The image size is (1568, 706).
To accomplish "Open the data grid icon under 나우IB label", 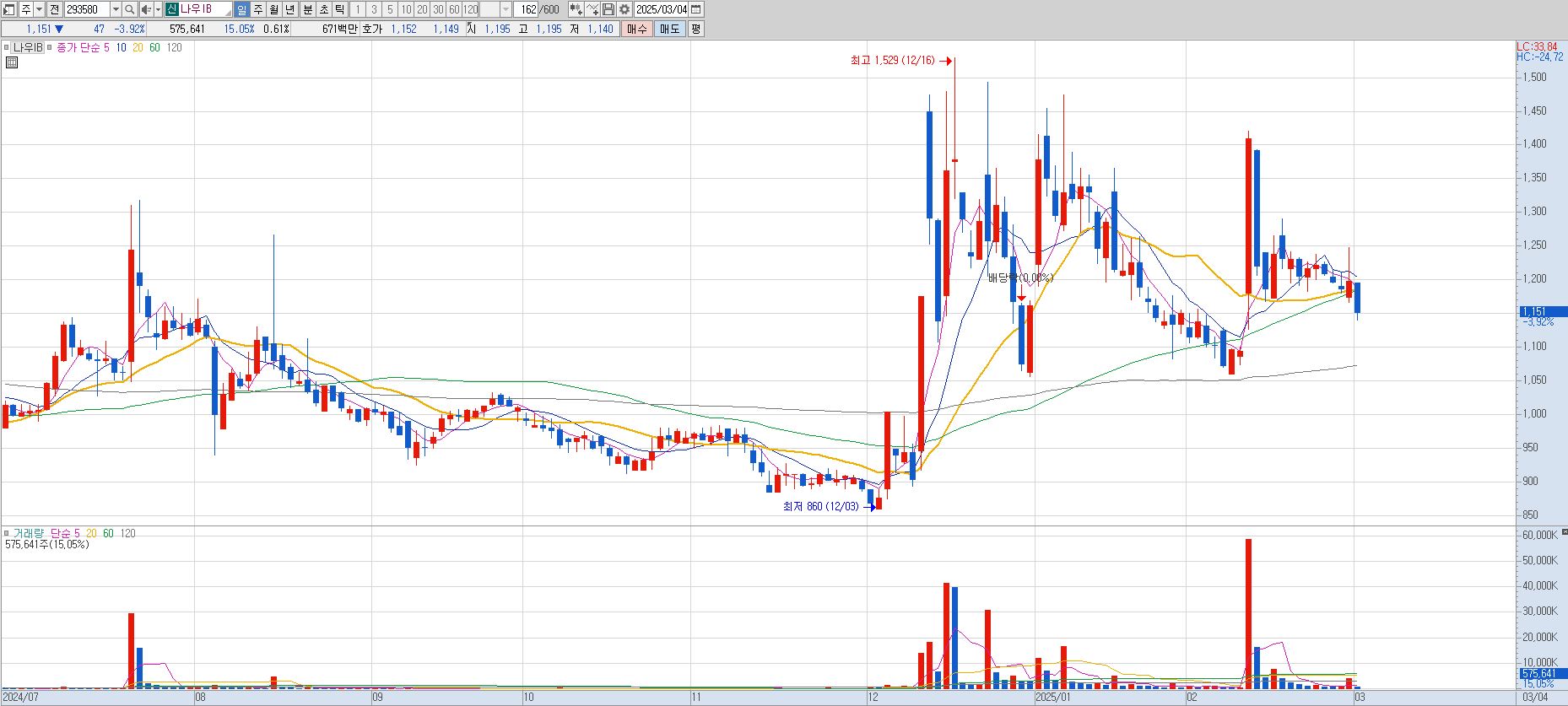I will click(12, 62).
